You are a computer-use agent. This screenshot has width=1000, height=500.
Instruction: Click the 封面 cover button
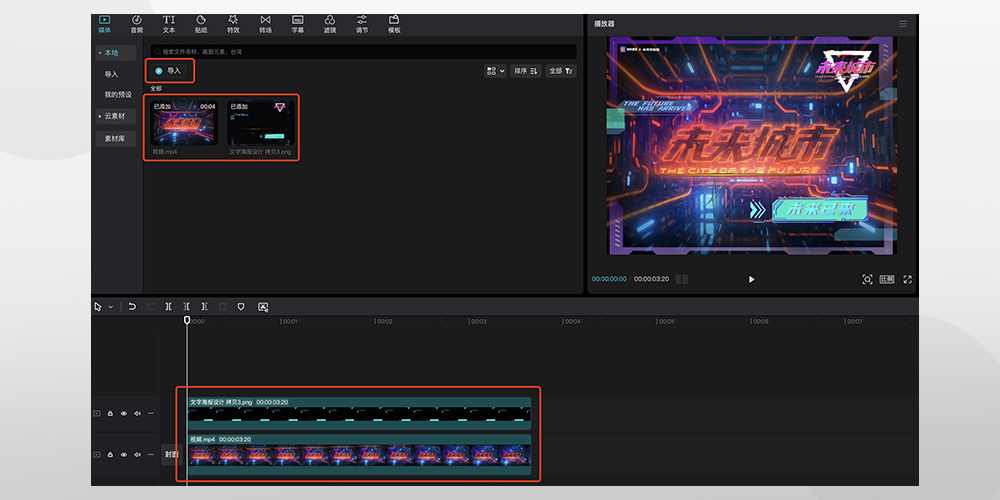172,455
